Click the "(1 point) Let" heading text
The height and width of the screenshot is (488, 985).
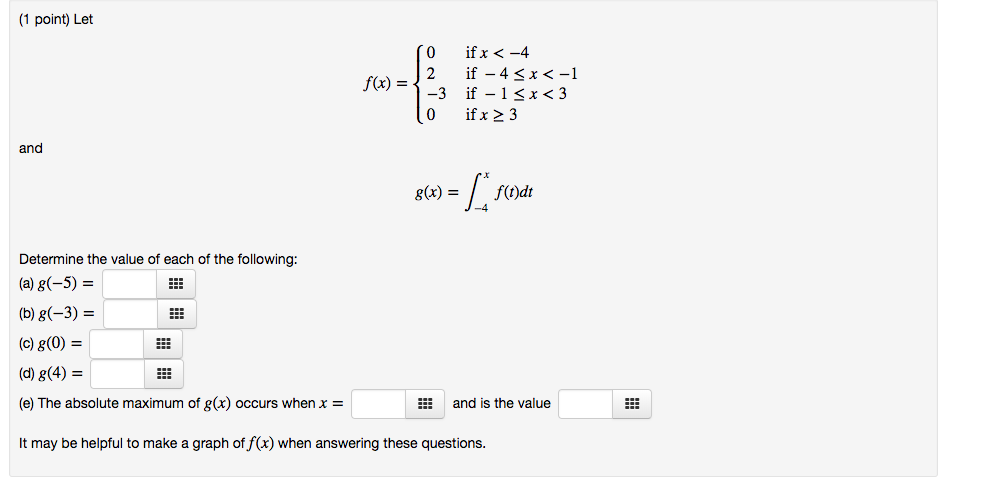tap(56, 19)
